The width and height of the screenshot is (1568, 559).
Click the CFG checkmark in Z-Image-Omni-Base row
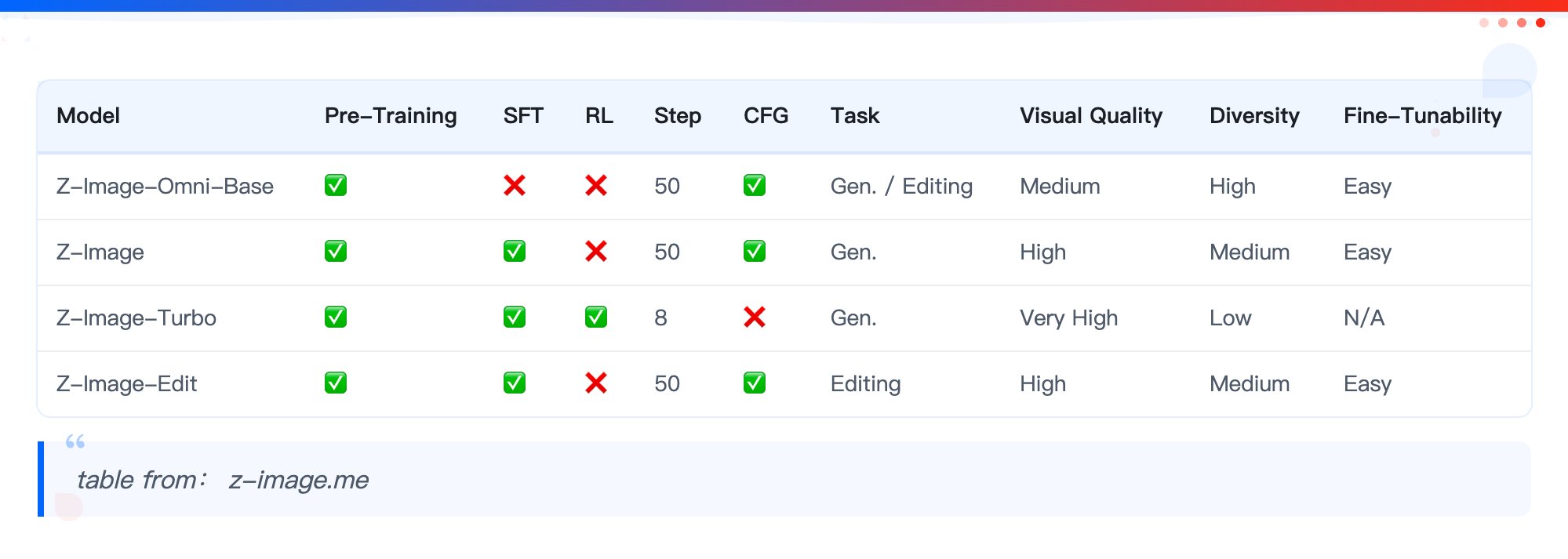tap(755, 186)
